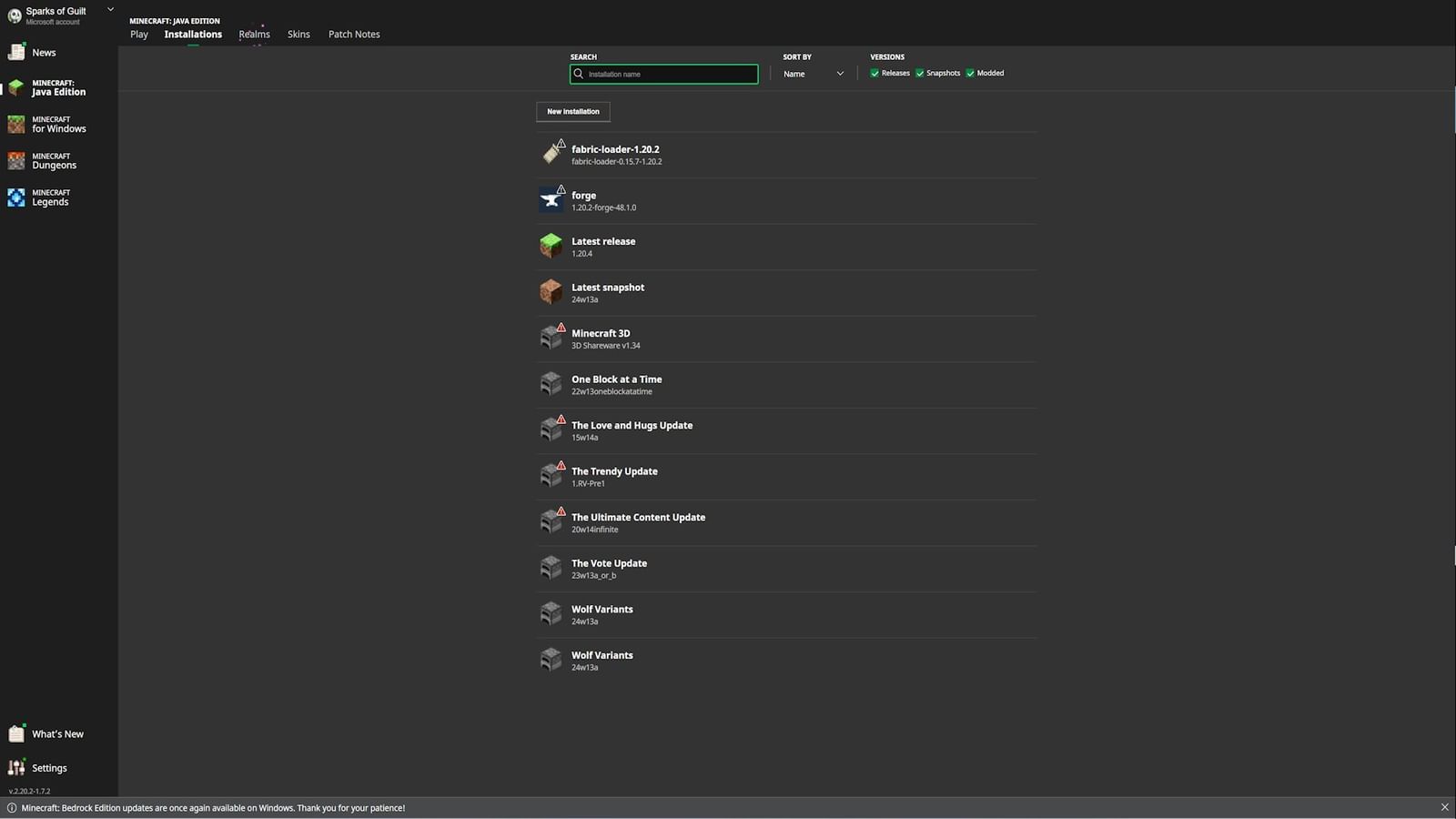Uncheck the Releases version filter
The height and width of the screenshot is (819, 1456).
coord(875,73)
